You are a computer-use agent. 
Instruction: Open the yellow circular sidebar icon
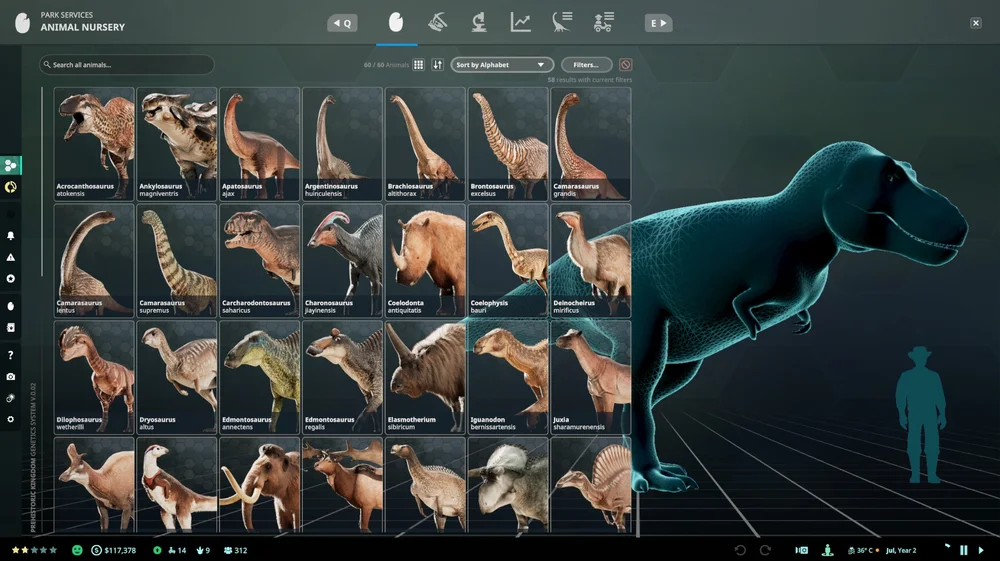point(10,187)
